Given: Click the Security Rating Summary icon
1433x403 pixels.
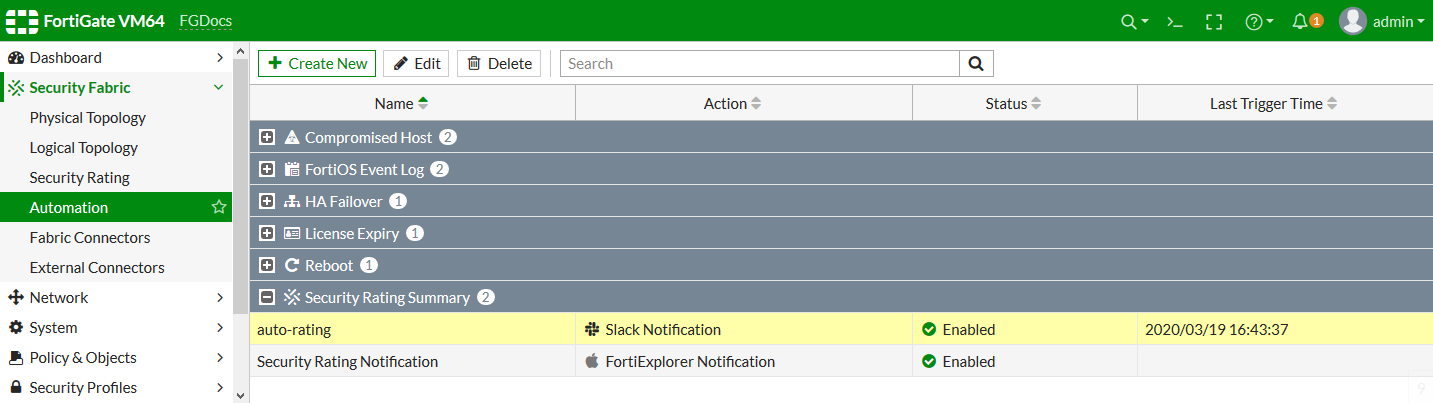Looking at the screenshot, I should pyautogui.click(x=292, y=297).
